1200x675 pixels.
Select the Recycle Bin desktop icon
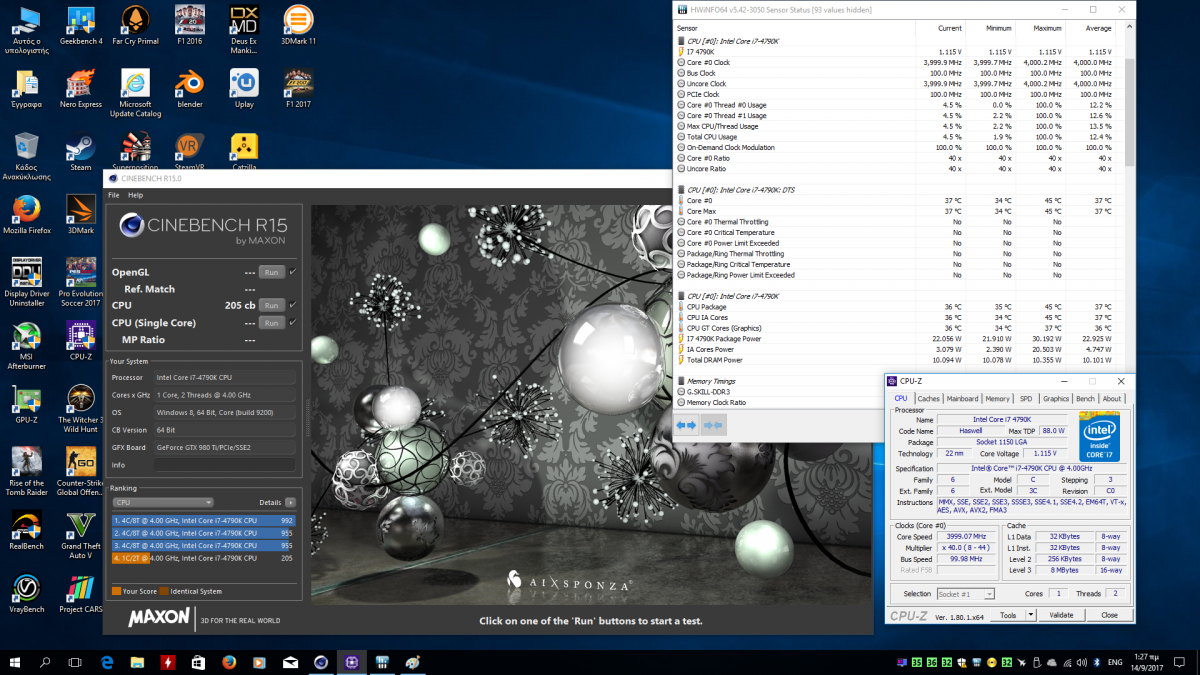(x=26, y=156)
